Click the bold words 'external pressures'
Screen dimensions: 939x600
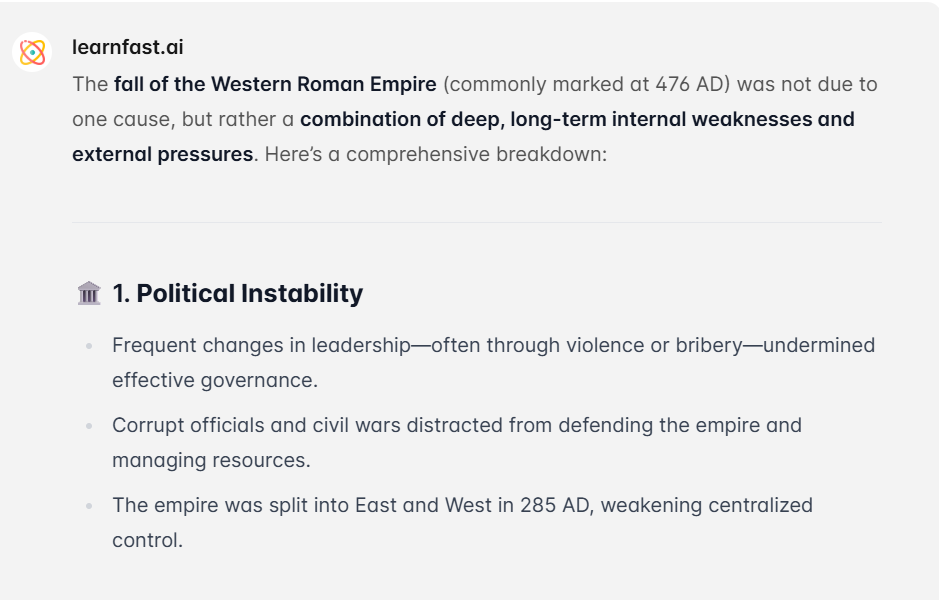tap(163, 154)
